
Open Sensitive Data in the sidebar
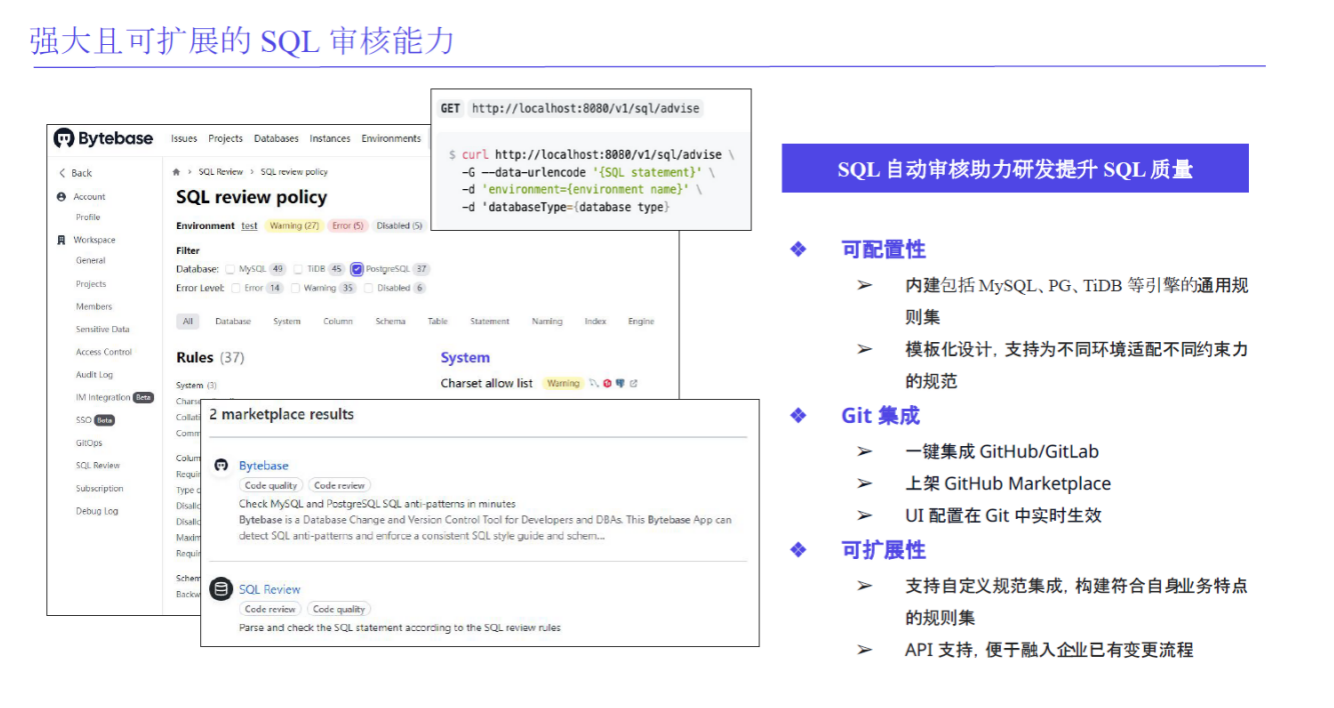(103, 329)
